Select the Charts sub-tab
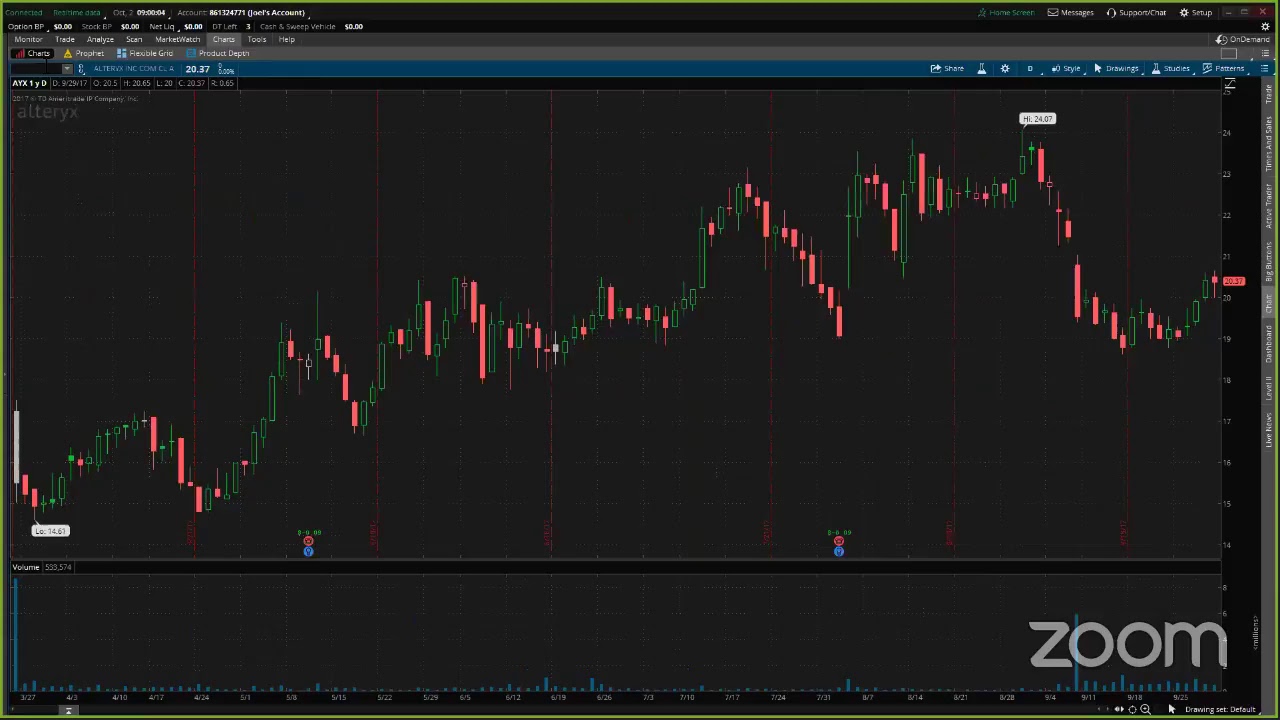This screenshot has width=1280, height=720. (33, 53)
